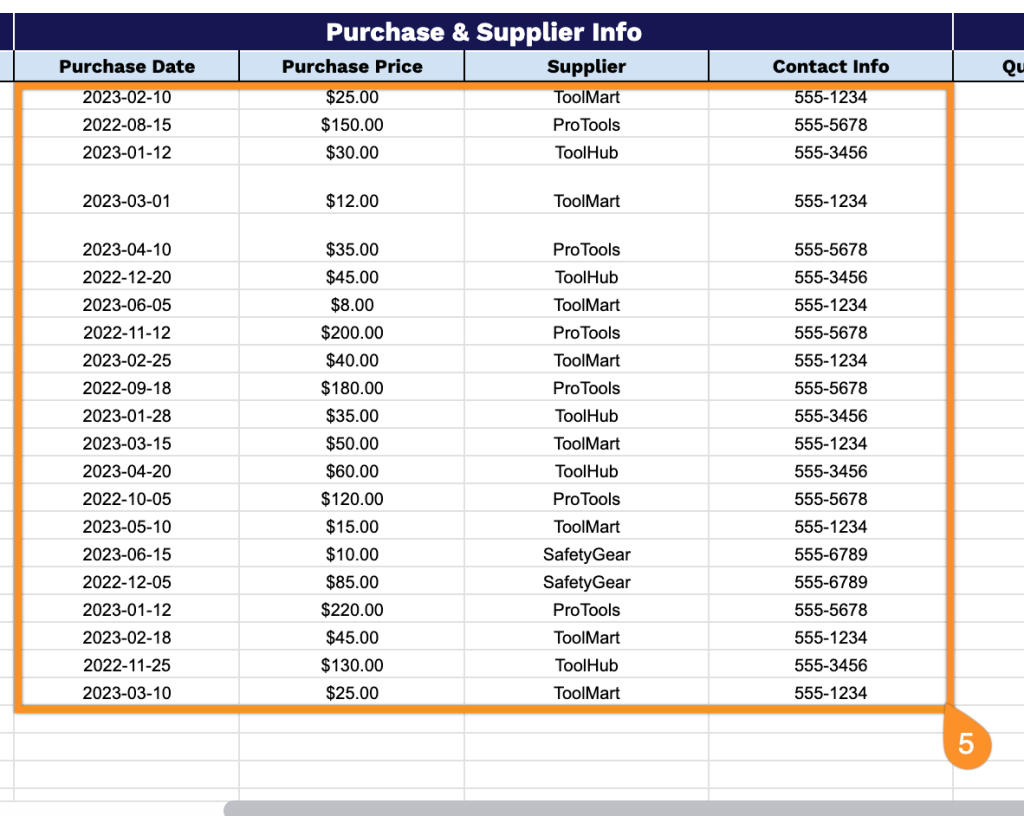Click contact 555-6789 in 2023-06-15 row
Image resolution: width=1024 pixels, height=816 pixels.
(x=831, y=555)
